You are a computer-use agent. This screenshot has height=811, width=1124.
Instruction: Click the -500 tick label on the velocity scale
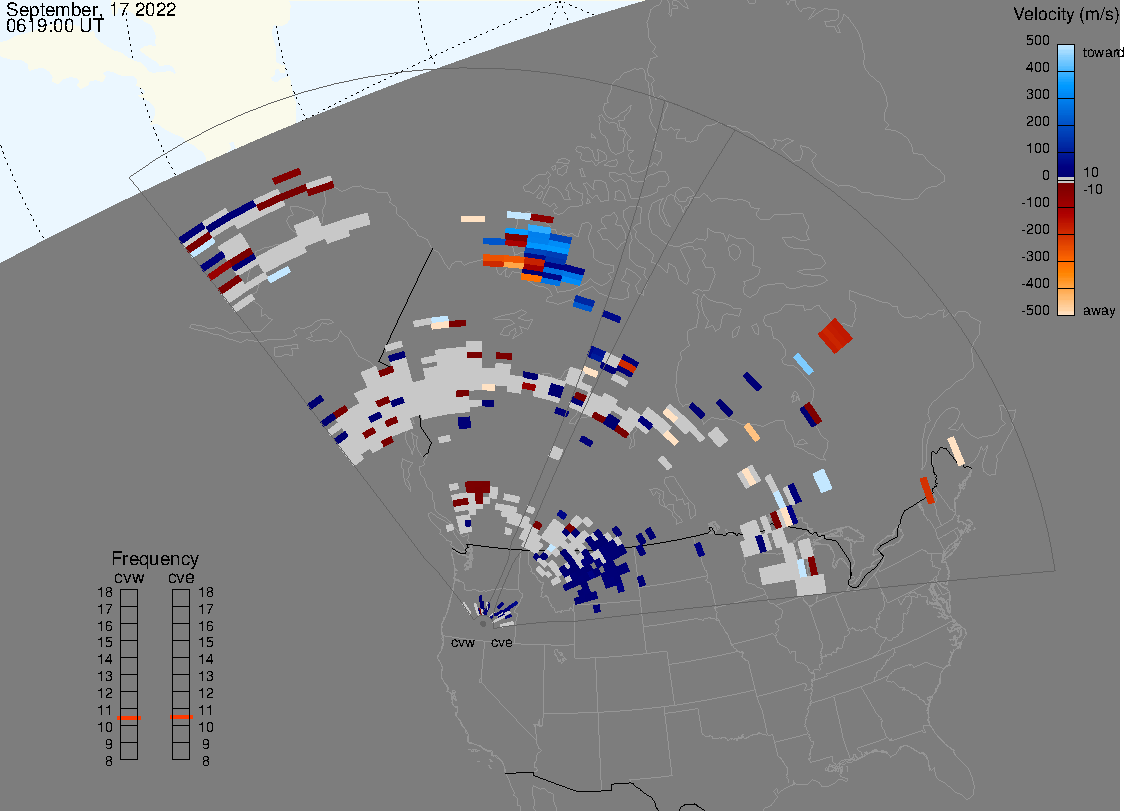coord(1035,310)
